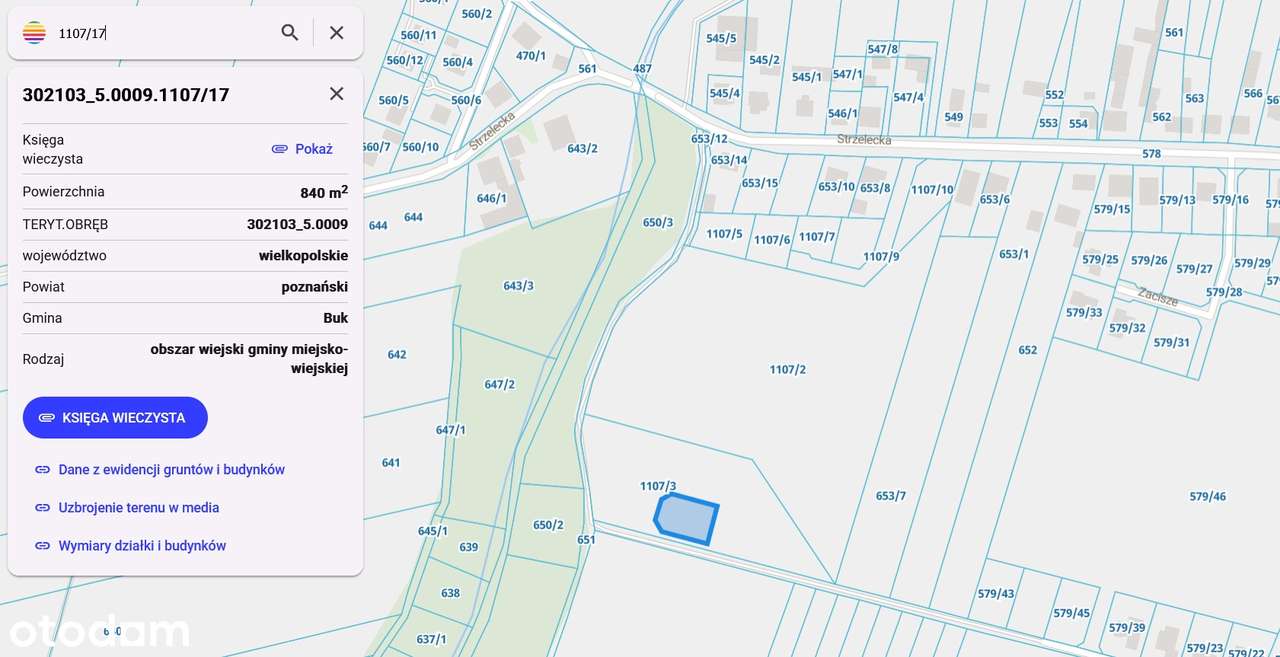Screen dimensions: 1280x657
Task: Open Wymiary działki i budynków link
Action: 142,546
